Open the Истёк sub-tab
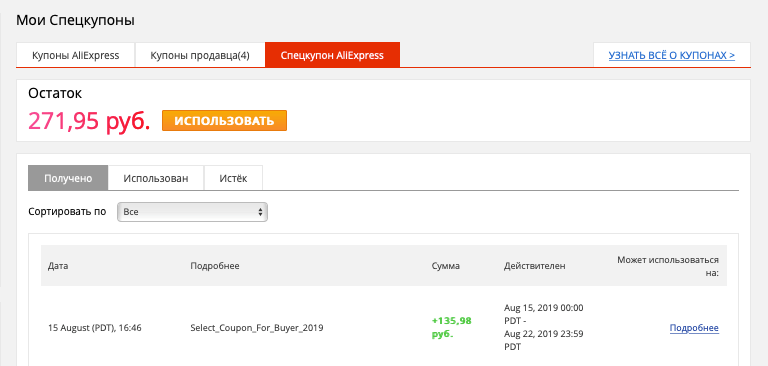The height and width of the screenshot is (366, 768). 233,178
